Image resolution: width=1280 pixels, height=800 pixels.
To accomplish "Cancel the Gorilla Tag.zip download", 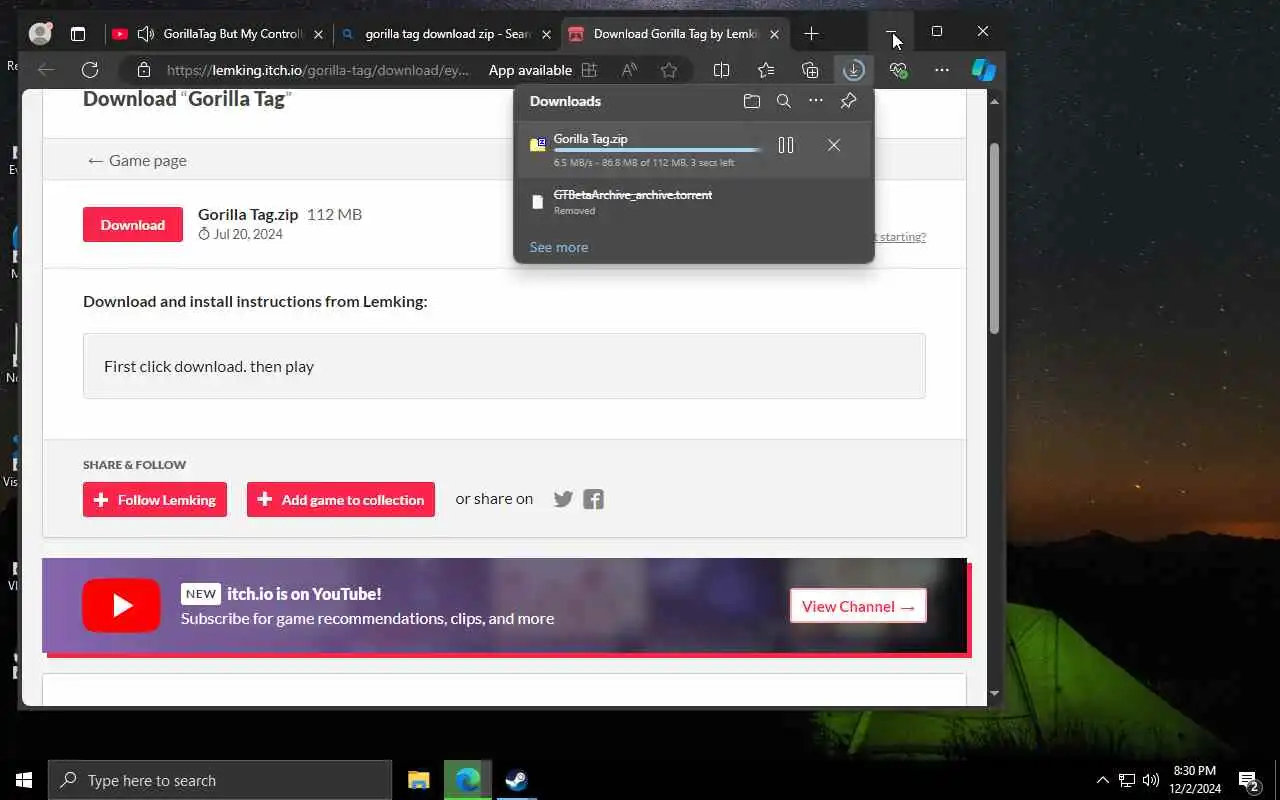I will [x=834, y=145].
